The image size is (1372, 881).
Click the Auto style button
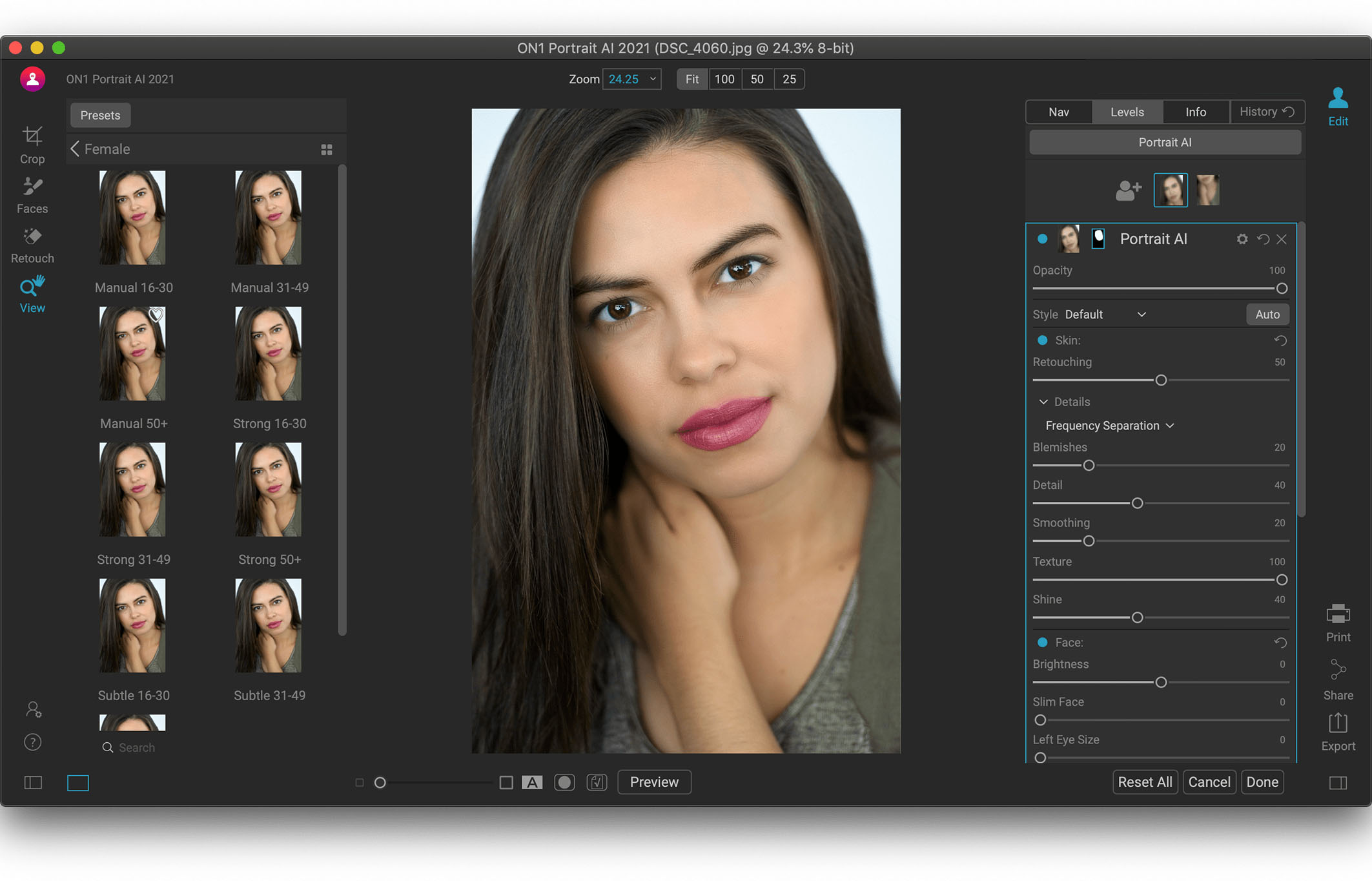(x=1267, y=315)
